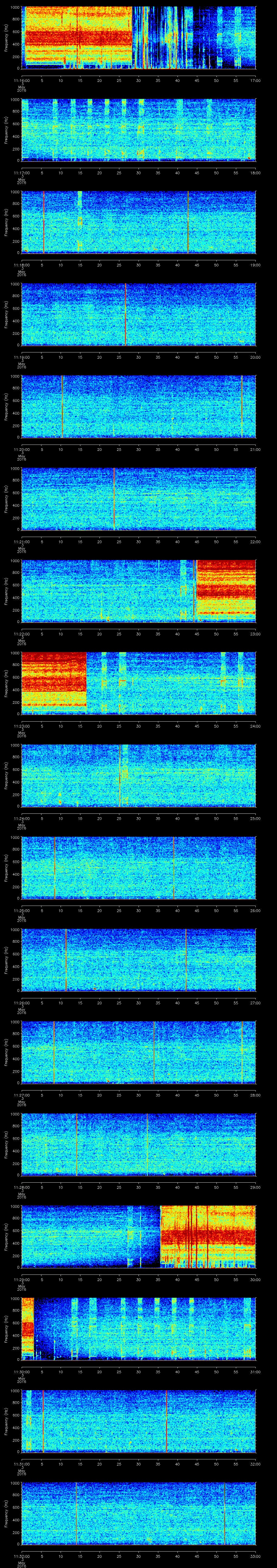Click the 11:24:00 time label
The image size is (277, 1568).
(21, 819)
